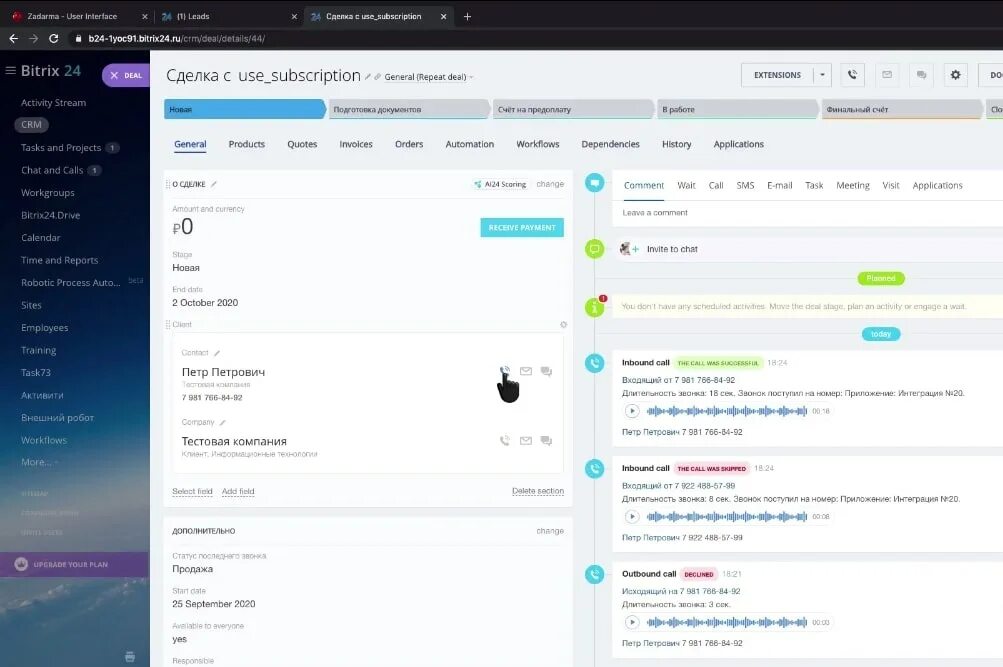Select the Task activity tab
The width and height of the screenshot is (1003, 667).
814,185
